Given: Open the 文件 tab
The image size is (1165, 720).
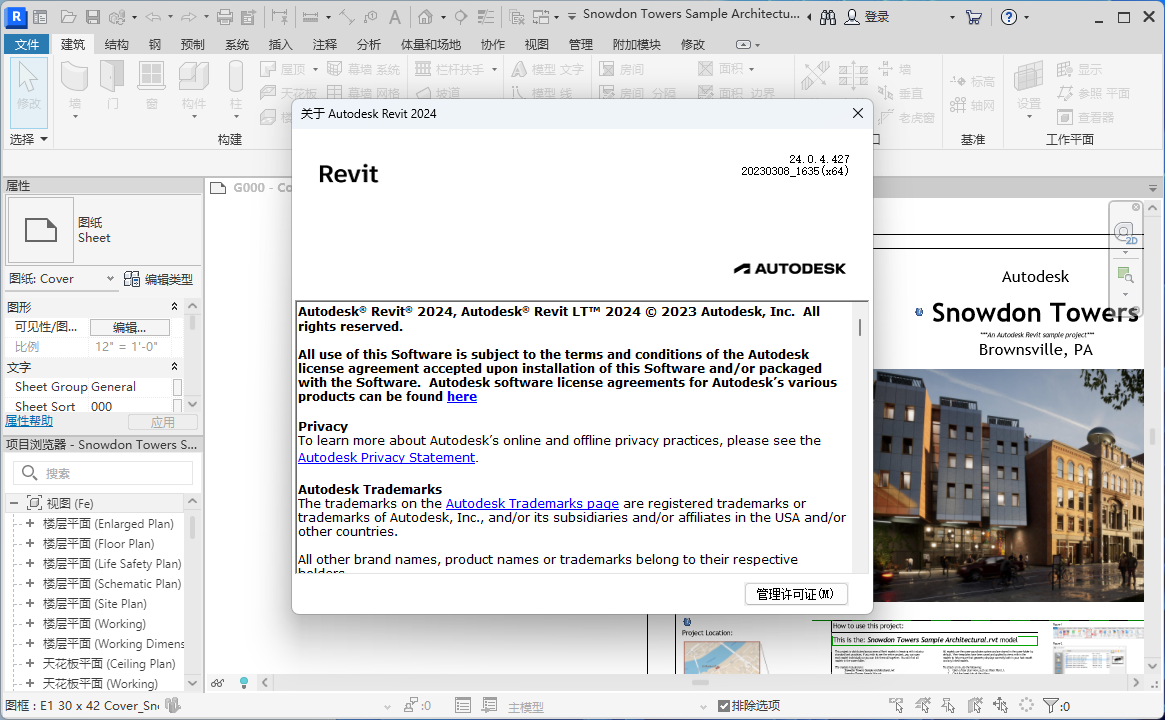Looking at the screenshot, I should [27, 45].
